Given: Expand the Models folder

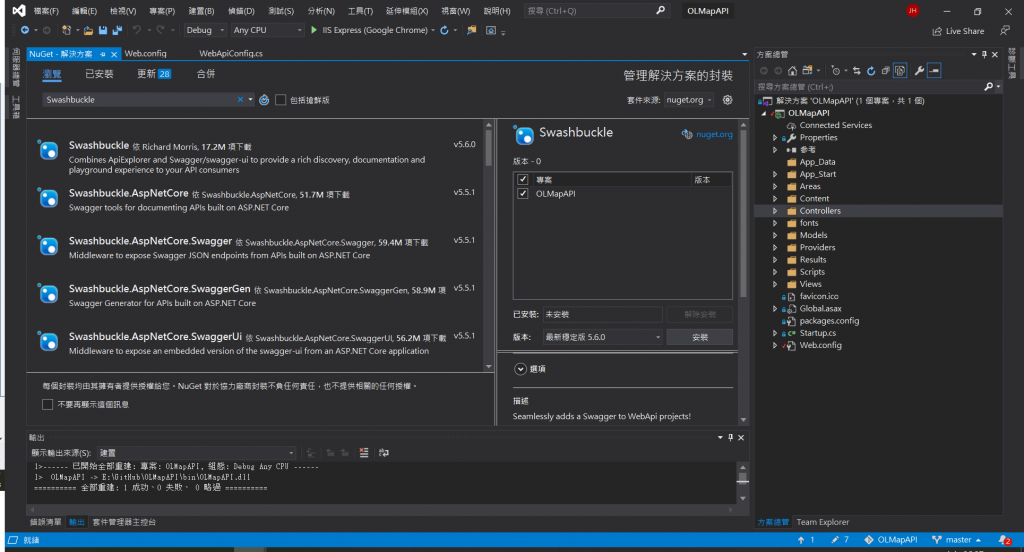Looking at the screenshot, I should point(775,235).
